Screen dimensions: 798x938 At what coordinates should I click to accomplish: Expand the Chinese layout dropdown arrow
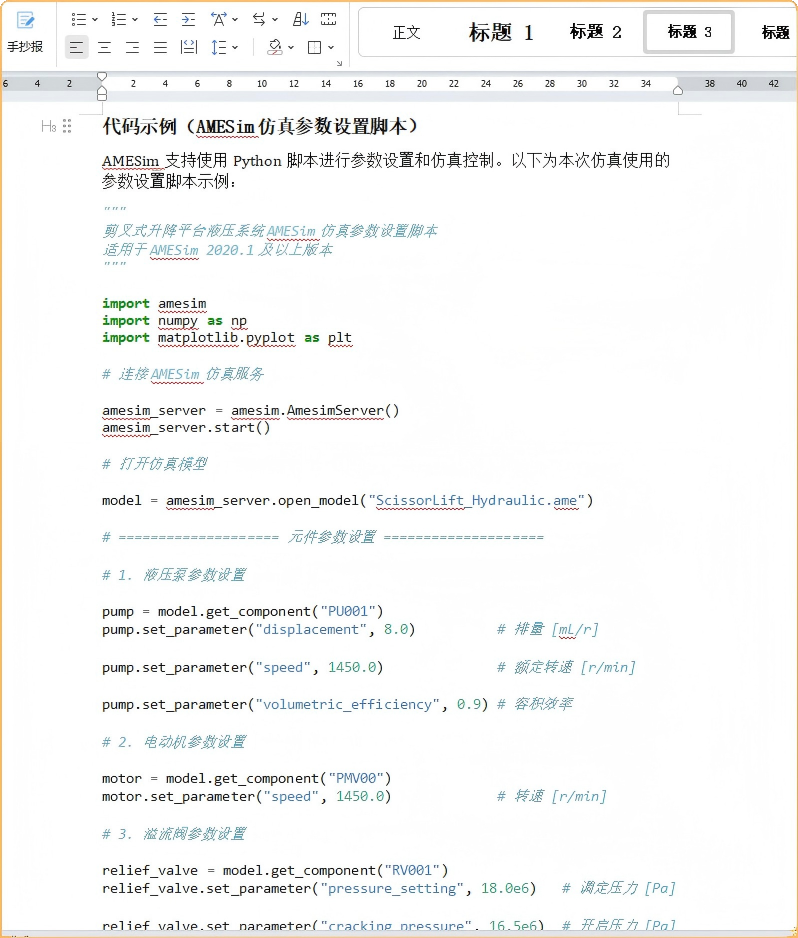(x=235, y=20)
